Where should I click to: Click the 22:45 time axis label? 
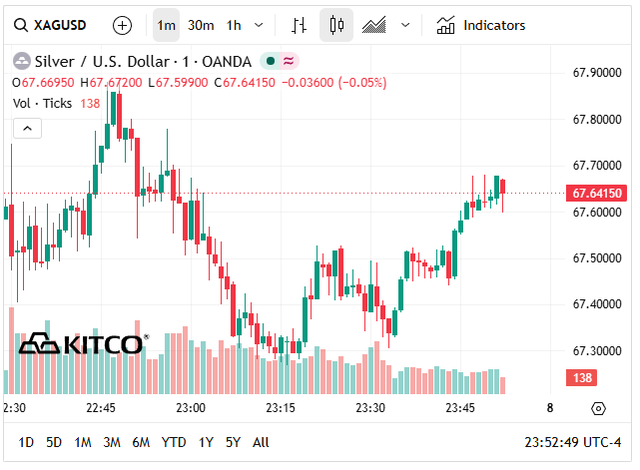[x=101, y=408]
